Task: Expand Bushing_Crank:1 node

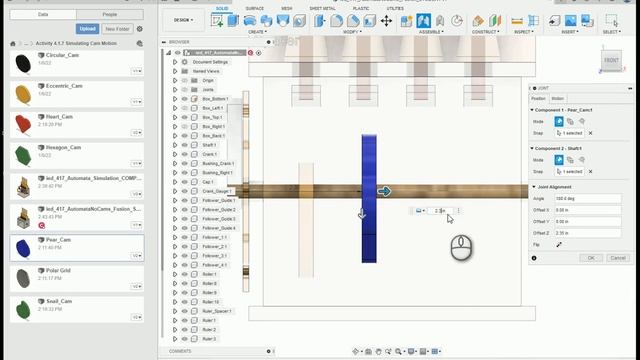Action: click(x=175, y=163)
